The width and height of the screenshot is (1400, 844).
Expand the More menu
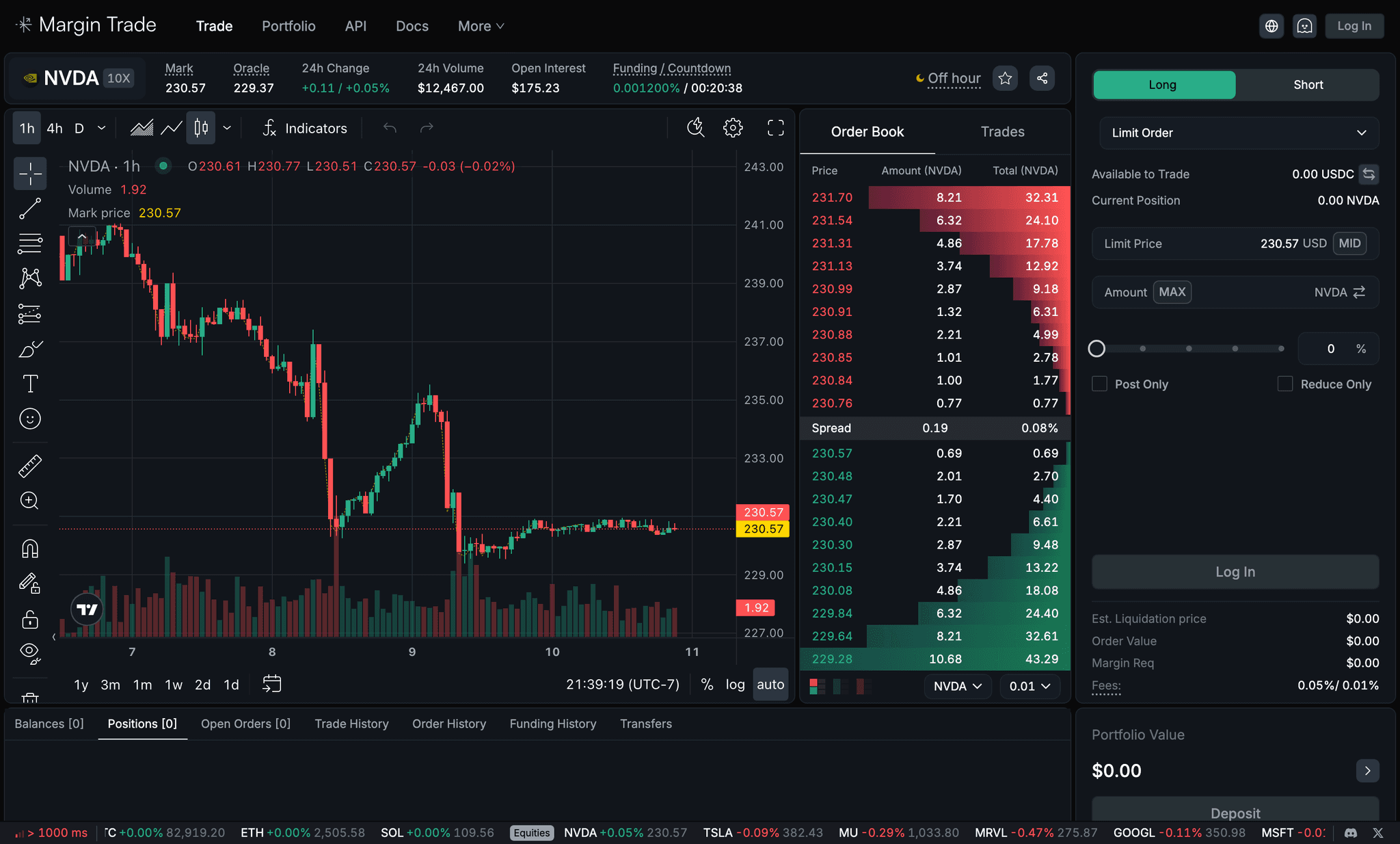[x=481, y=26]
